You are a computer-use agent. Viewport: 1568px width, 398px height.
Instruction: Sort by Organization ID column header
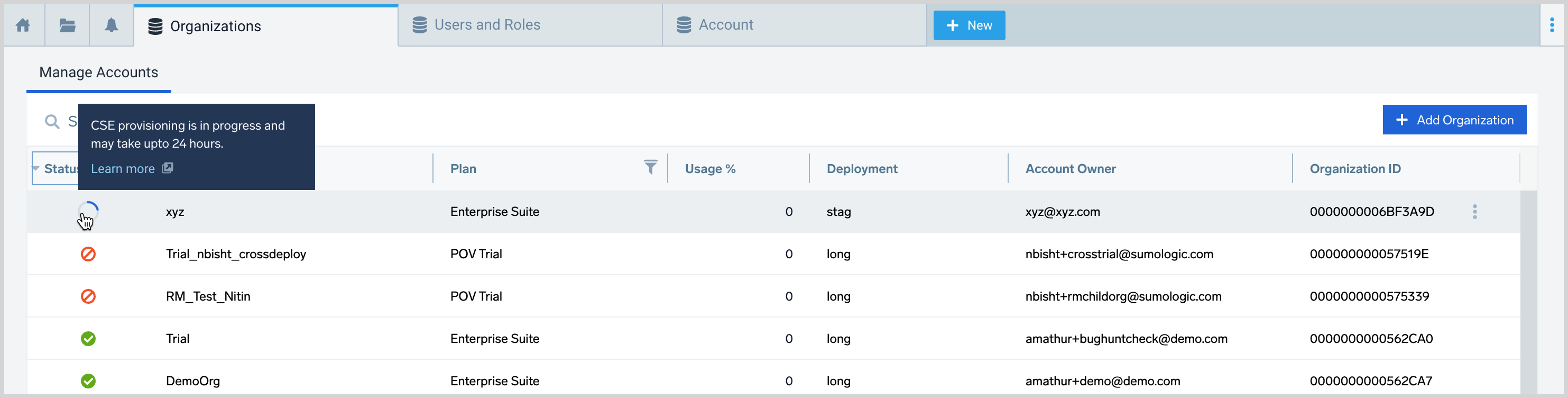click(x=1354, y=169)
